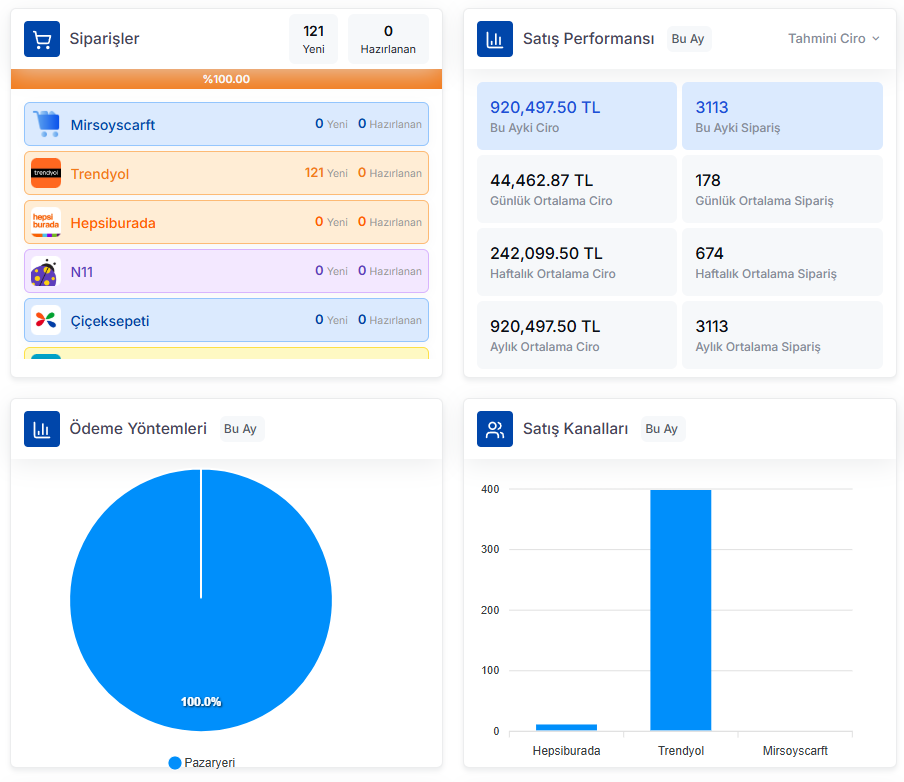Click the Bu Ay badge in Satış Performansı
The image size is (904, 782).
(687, 39)
